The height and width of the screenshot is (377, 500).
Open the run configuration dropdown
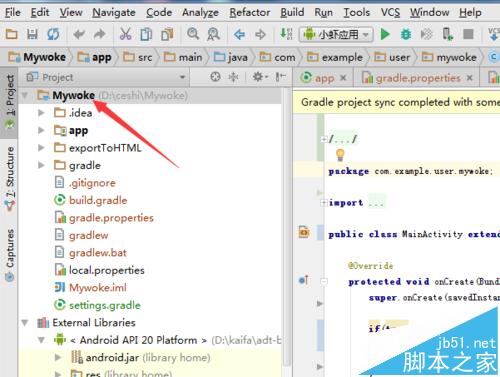click(336, 34)
